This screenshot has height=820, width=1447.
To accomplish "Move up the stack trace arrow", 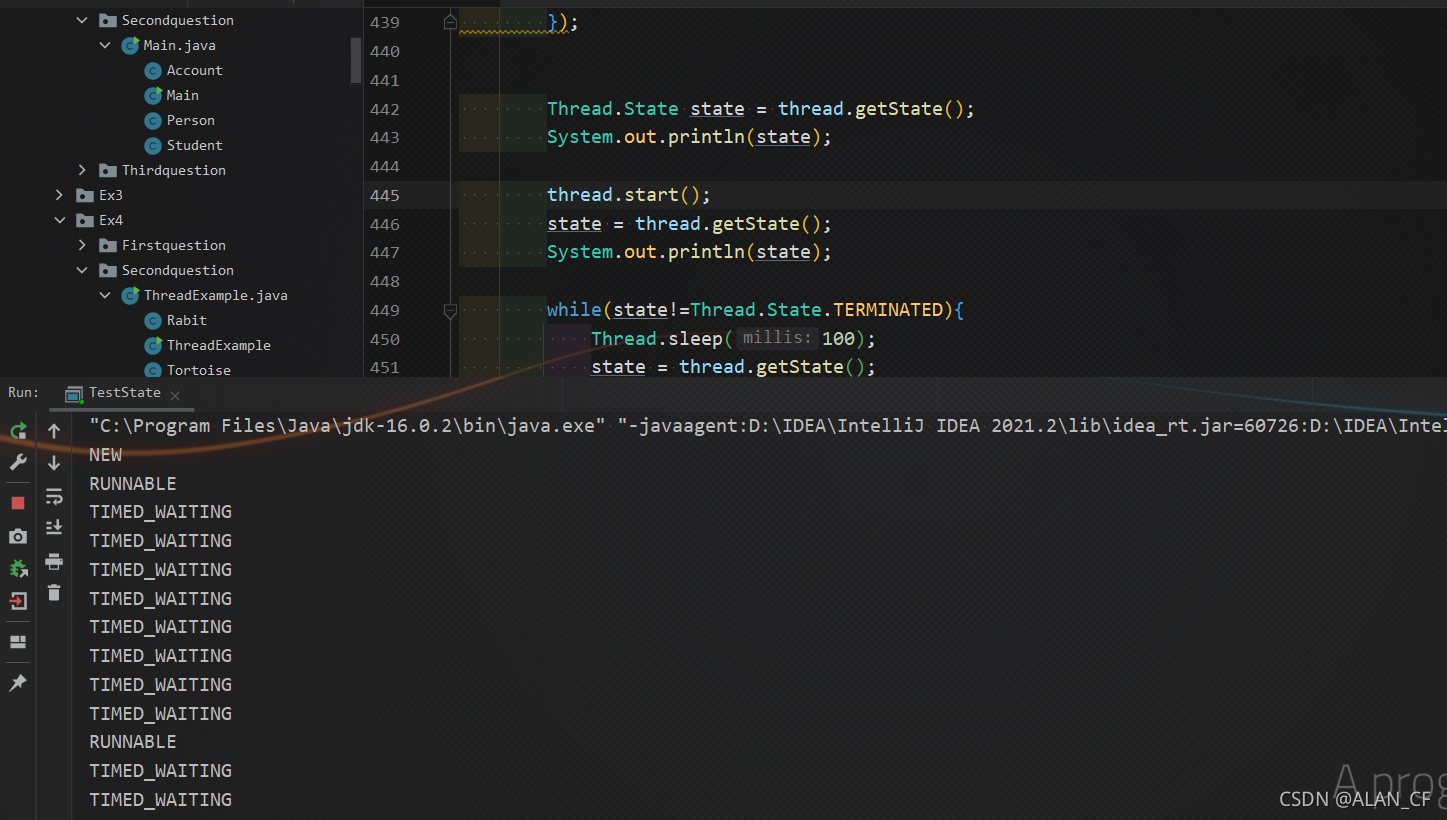I will tap(54, 431).
